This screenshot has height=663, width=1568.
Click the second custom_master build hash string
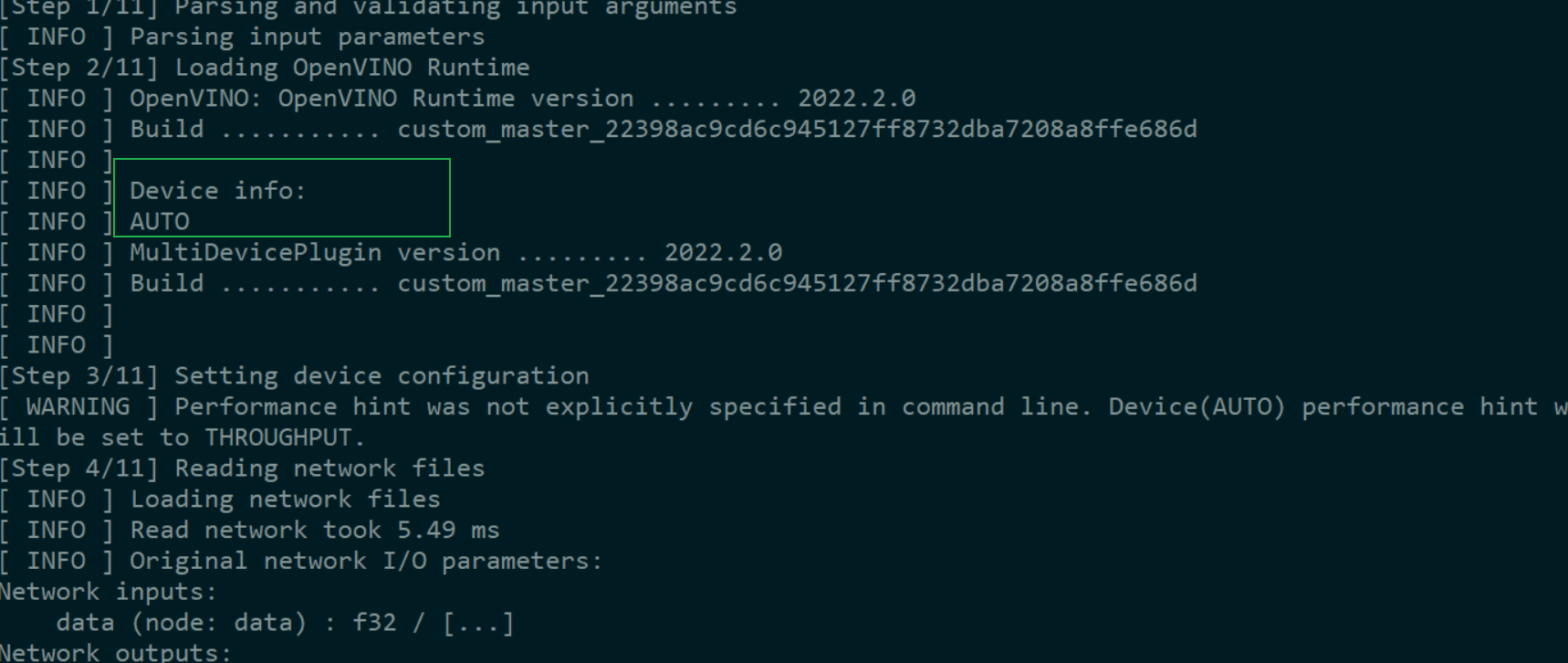point(797,284)
